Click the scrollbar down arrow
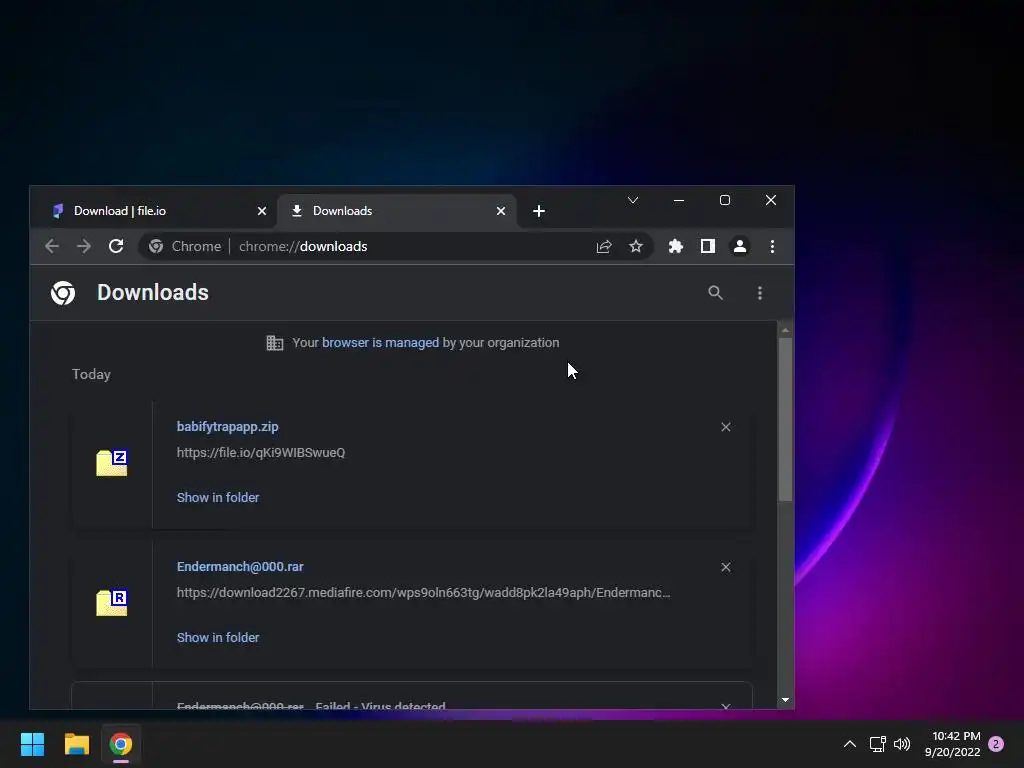This screenshot has height=768, width=1024. point(786,700)
